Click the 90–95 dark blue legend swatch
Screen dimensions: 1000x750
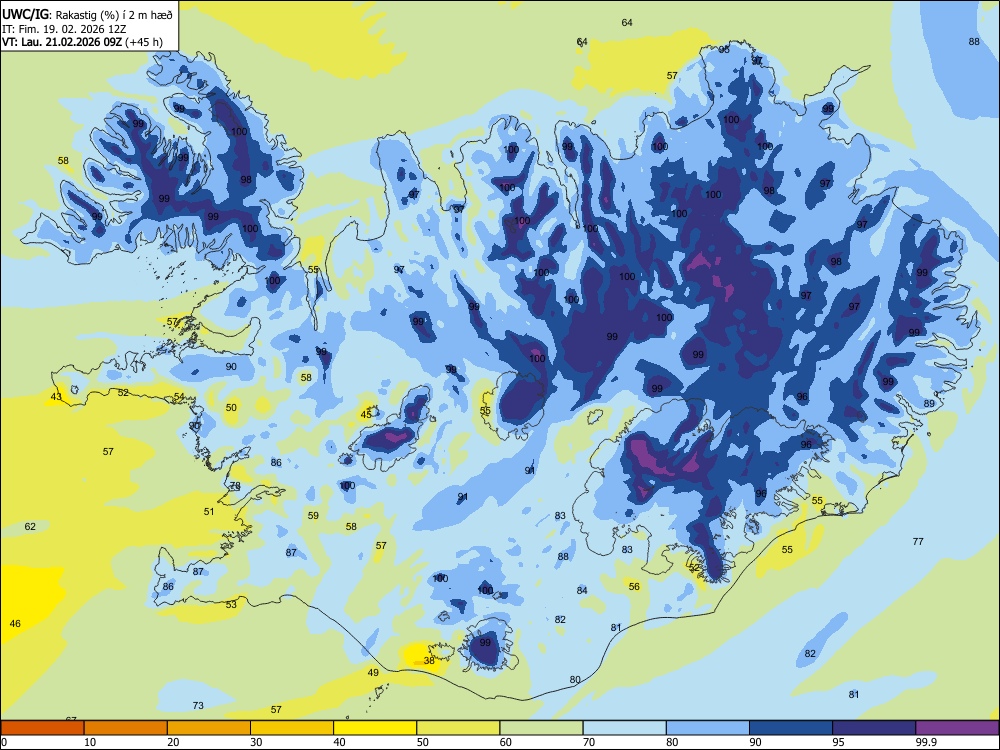tap(791, 728)
